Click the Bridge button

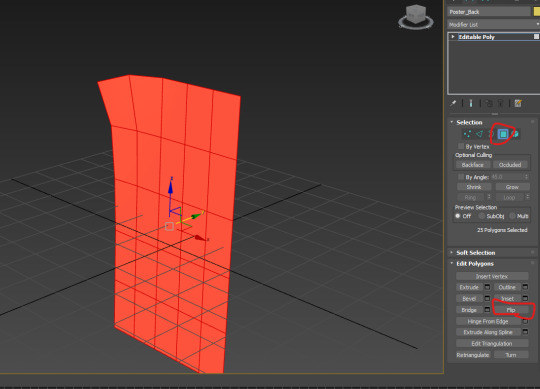[x=469, y=310]
